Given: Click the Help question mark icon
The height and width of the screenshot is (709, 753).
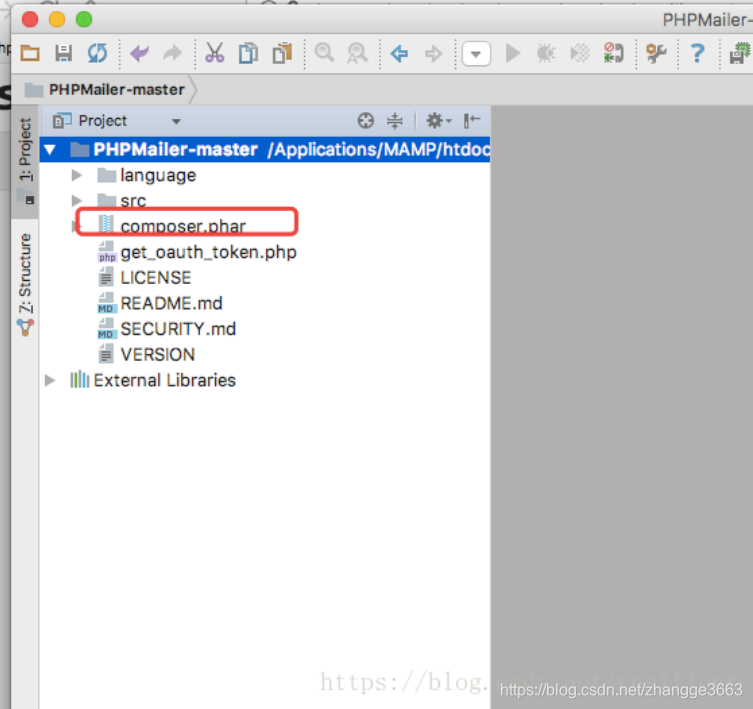Looking at the screenshot, I should (698, 53).
